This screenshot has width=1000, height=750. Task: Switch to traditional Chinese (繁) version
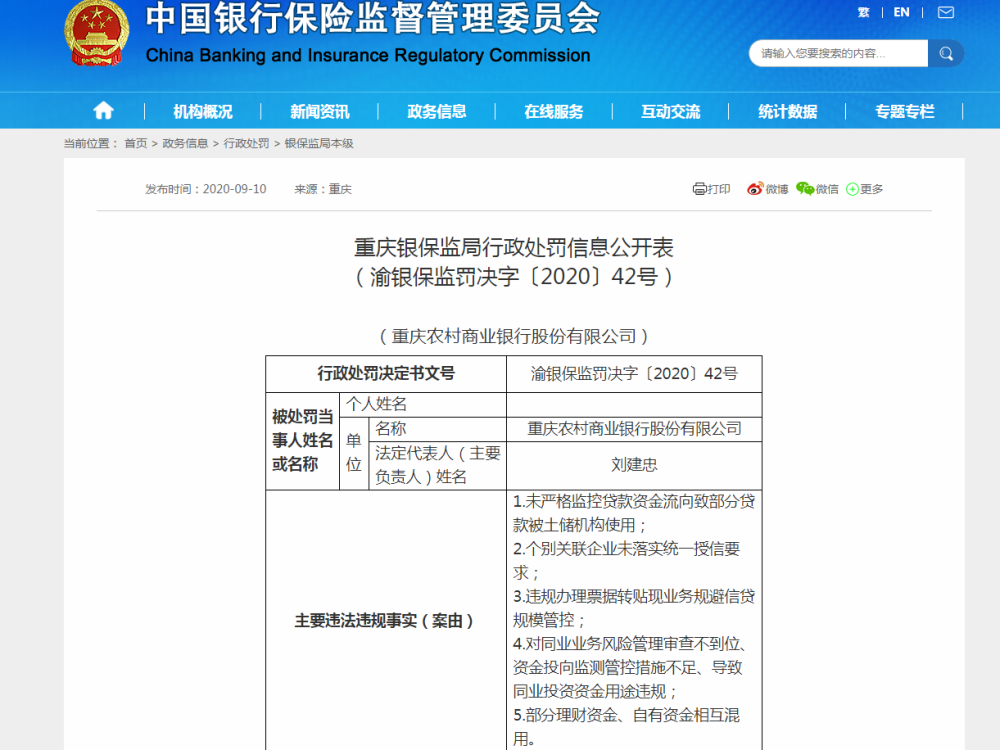[x=864, y=12]
